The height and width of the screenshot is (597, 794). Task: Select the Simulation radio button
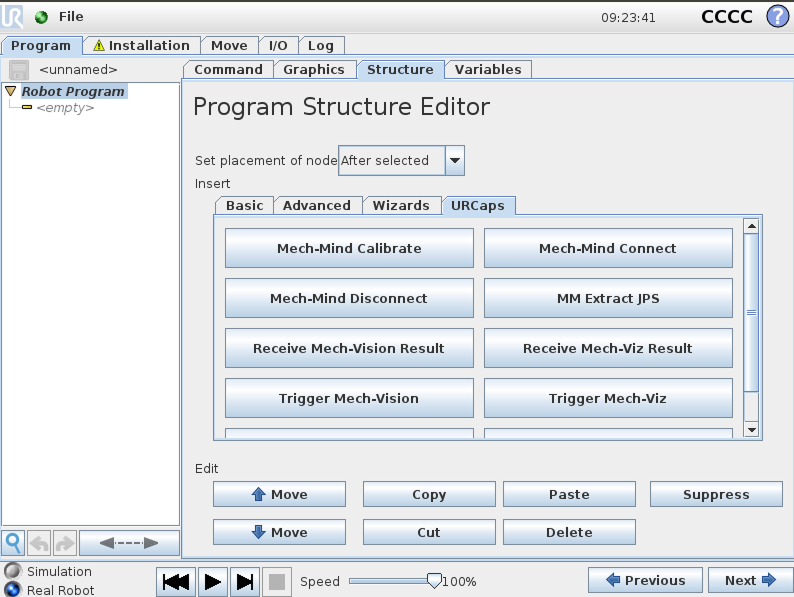coord(13,572)
